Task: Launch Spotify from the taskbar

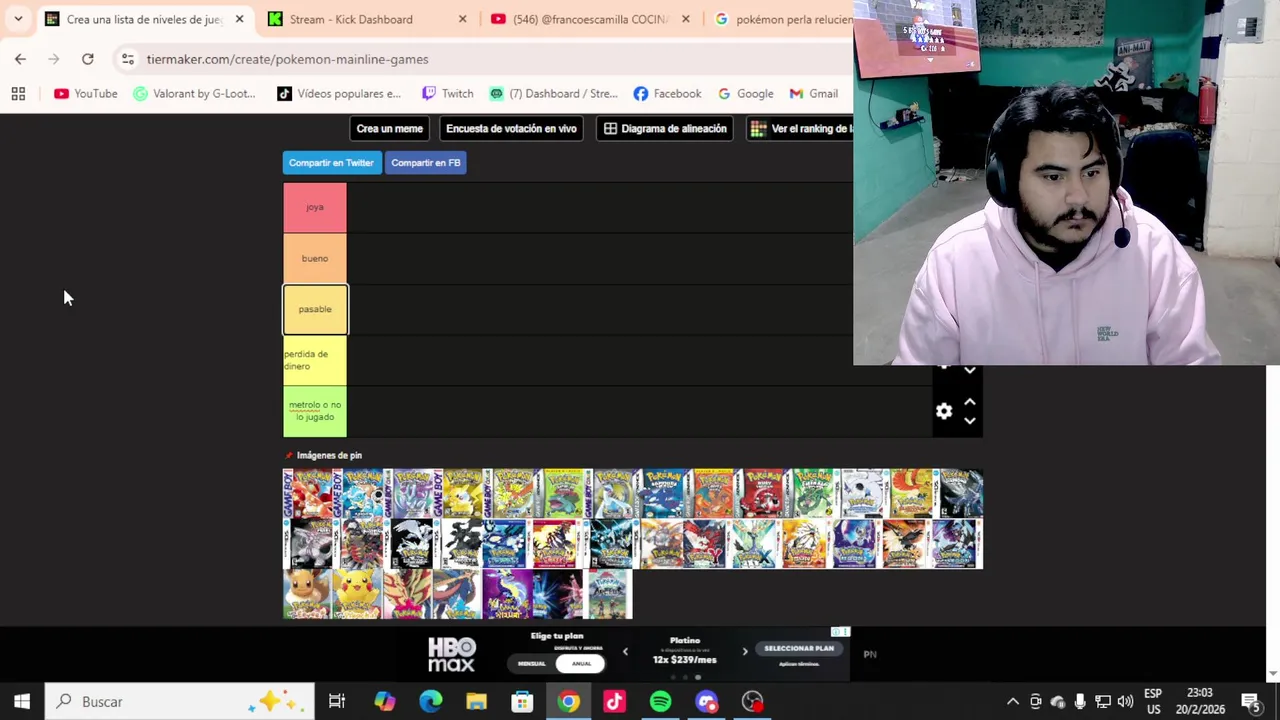Action: coord(660,702)
